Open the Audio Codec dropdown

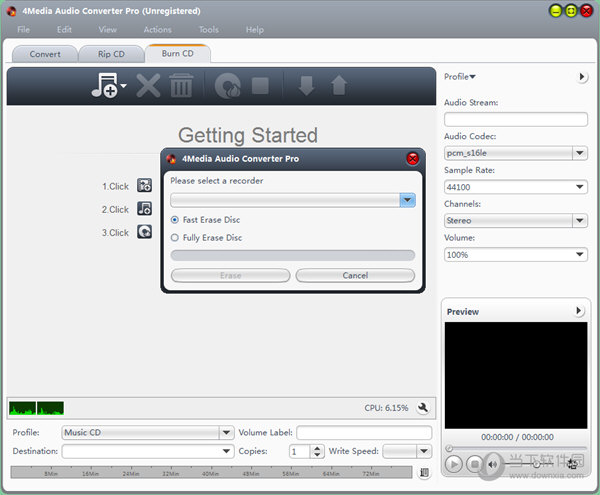(x=579, y=153)
